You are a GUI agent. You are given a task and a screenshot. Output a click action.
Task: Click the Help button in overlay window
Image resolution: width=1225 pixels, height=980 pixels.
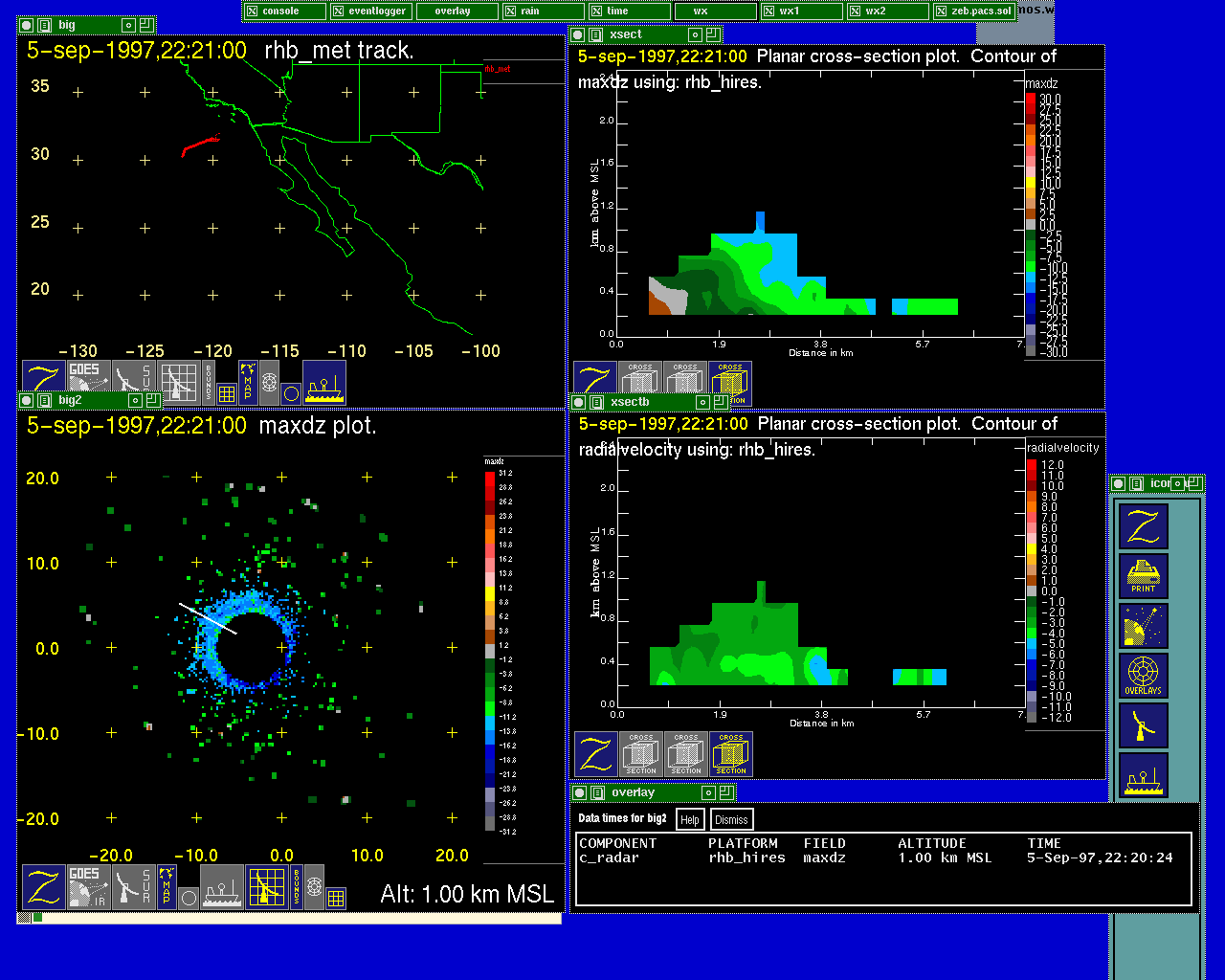689,819
